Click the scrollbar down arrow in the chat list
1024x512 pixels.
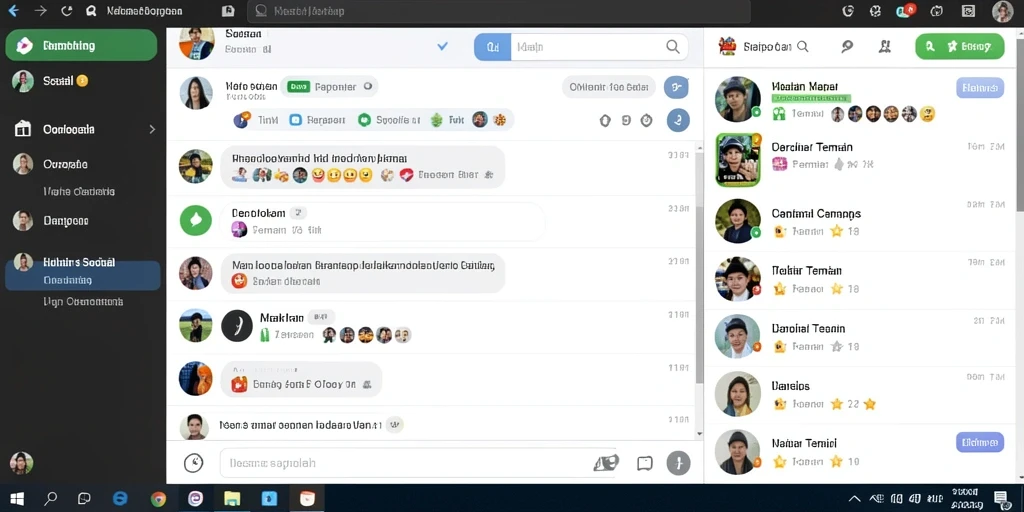click(699, 434)
